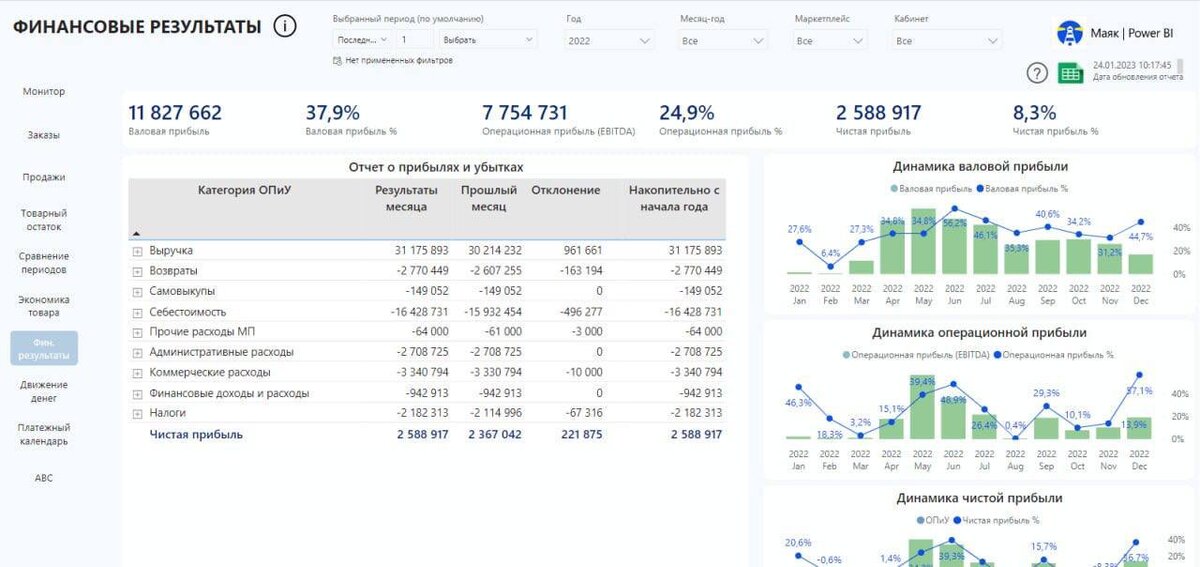Viewport: 1200px width, 567px height.
Task: Click the info icon beside ФИНАНСОВЫЕ РЕЗУЛЬТАТЫ
Action: 285,27
